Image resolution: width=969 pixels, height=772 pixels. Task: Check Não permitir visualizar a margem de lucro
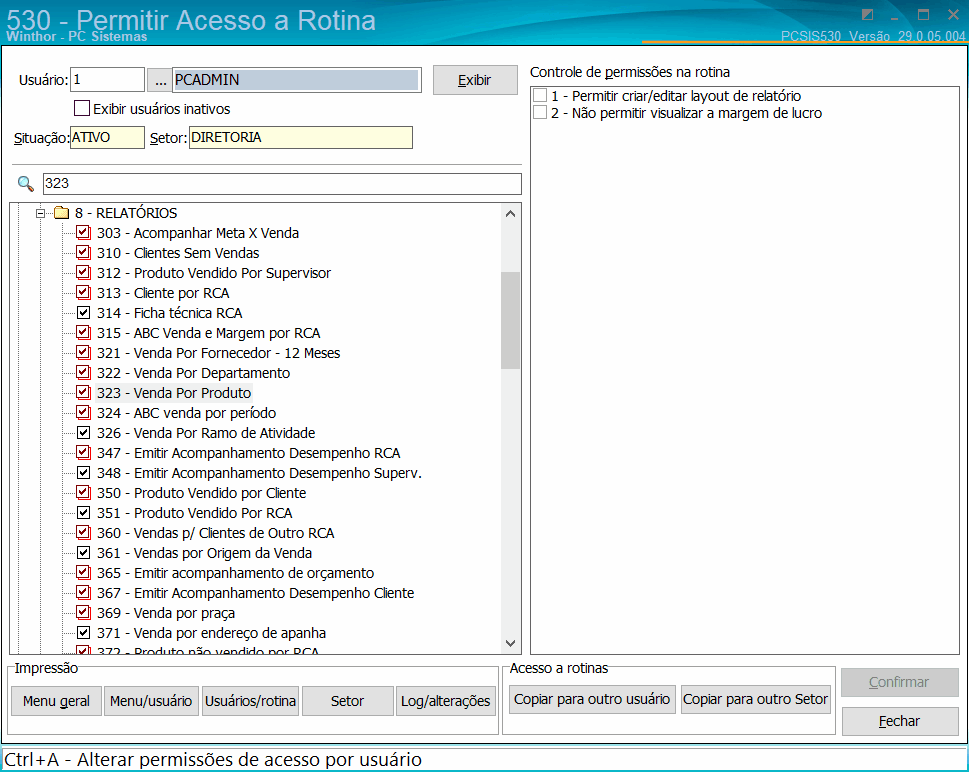[x=540, y=112]
